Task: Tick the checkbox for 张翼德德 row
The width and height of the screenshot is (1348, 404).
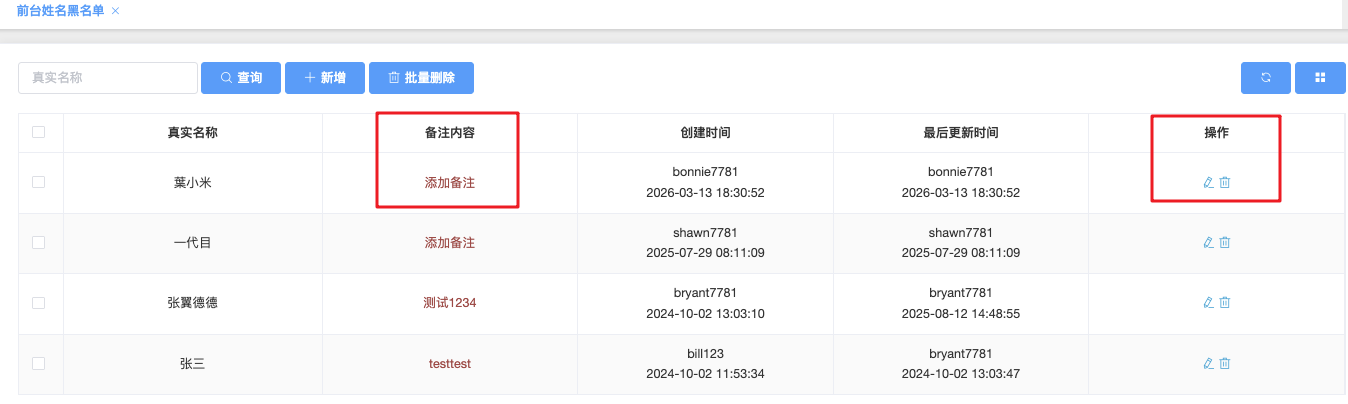Action: coord(39,302)
